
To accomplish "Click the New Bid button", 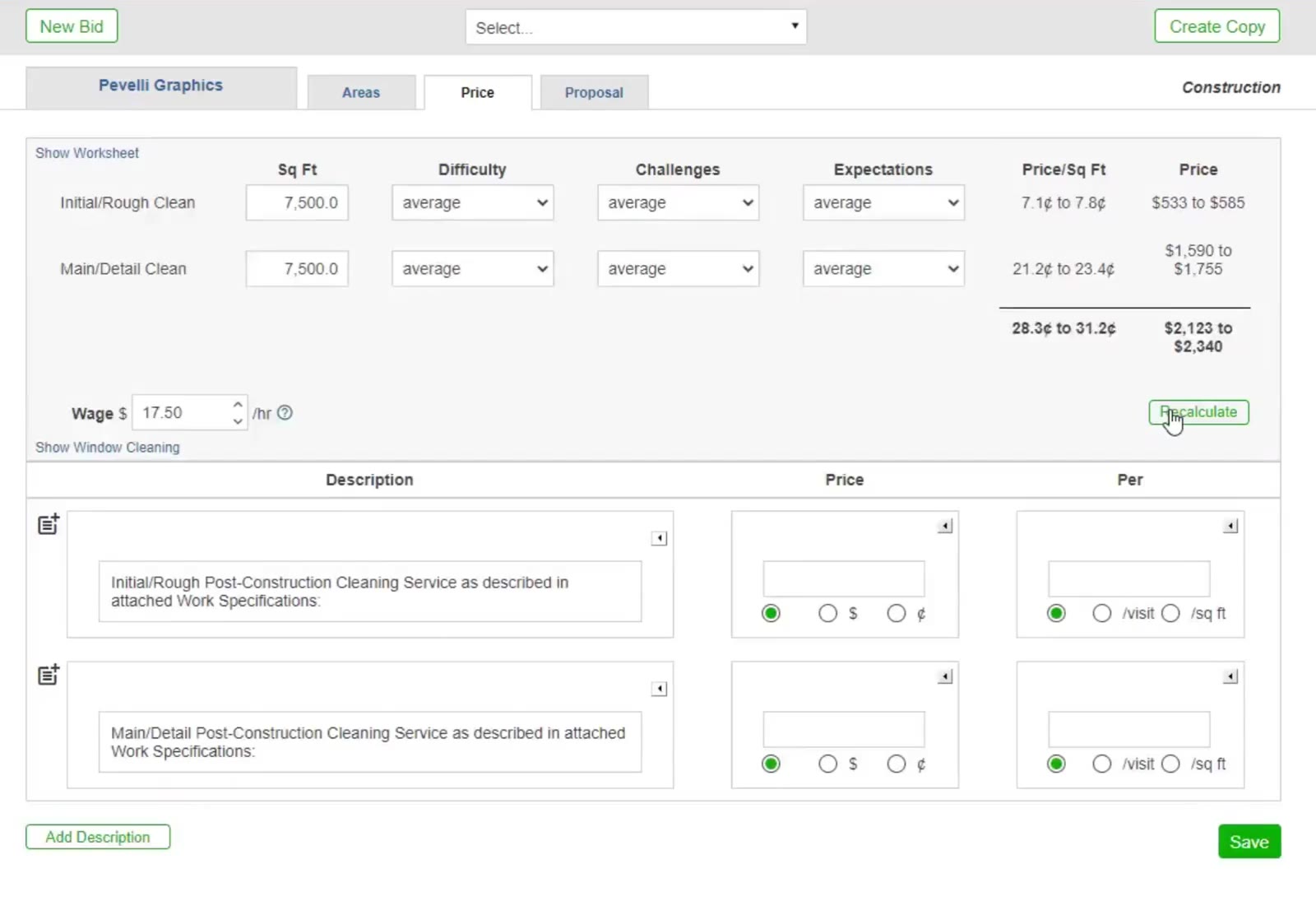I will tap(72, 26).
